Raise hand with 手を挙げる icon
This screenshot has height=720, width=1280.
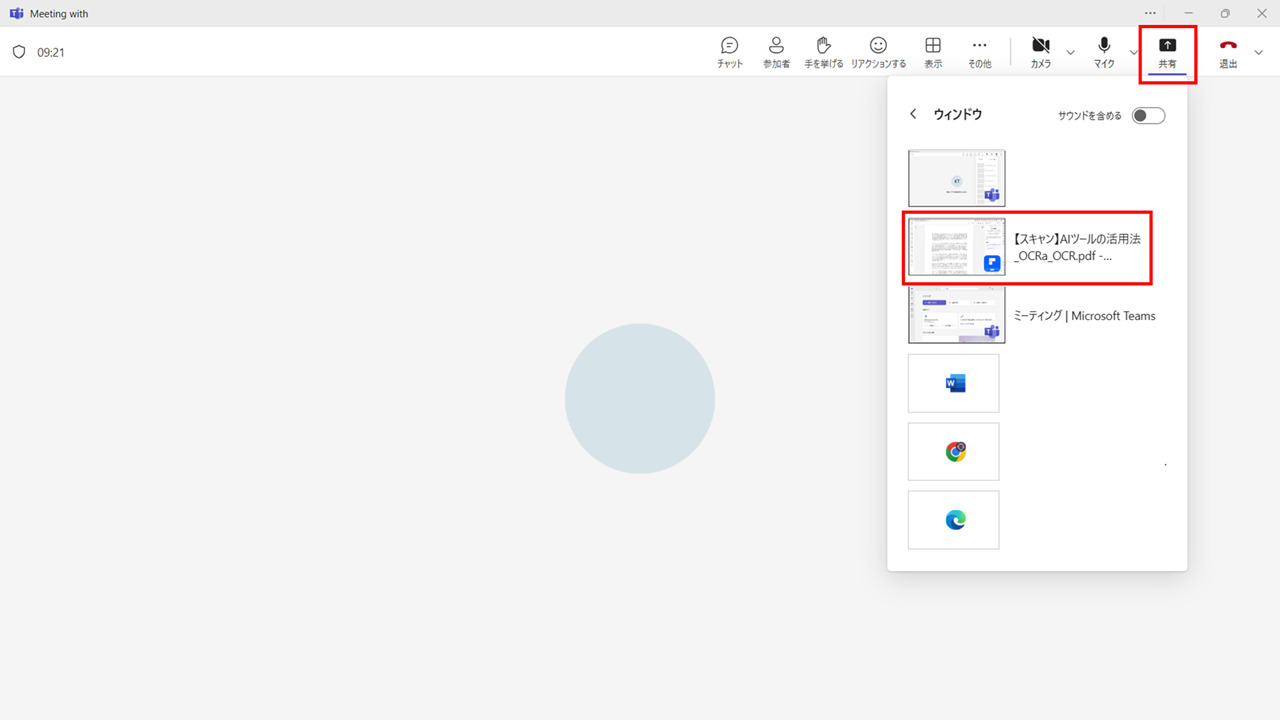pyautogui.click(x=823, y=52)
